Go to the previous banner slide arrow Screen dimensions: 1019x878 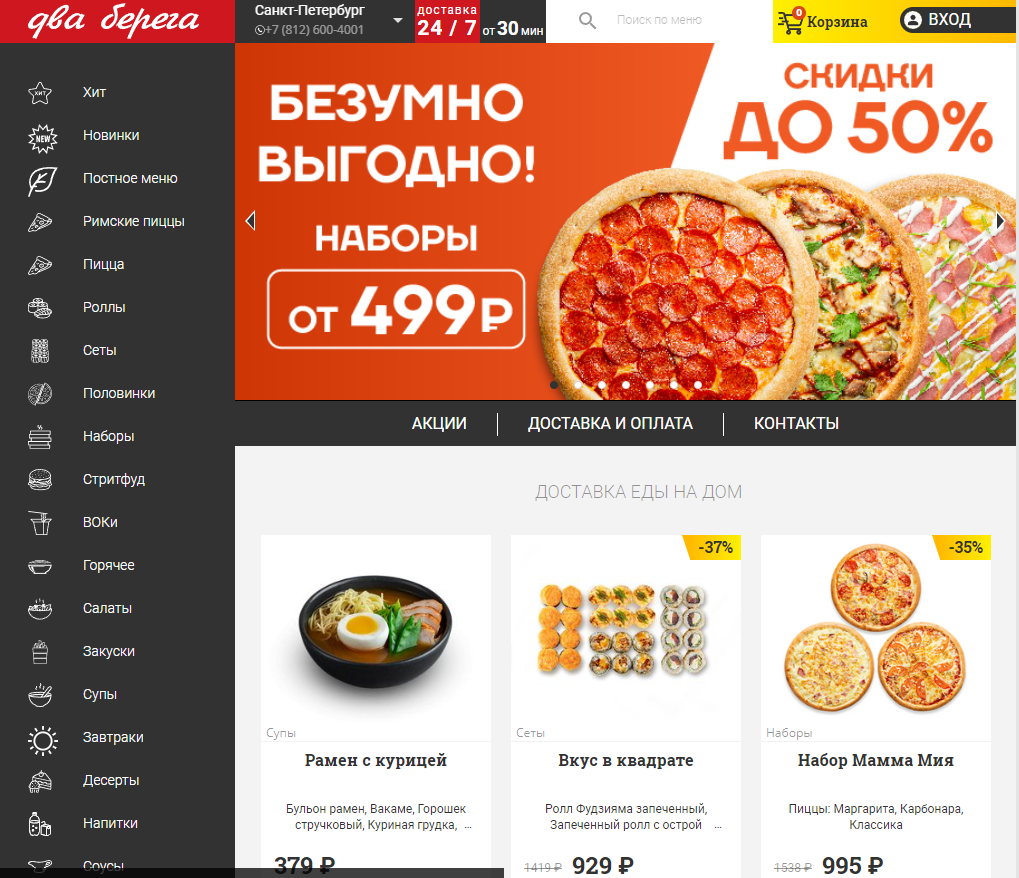[x=250, y=221]
